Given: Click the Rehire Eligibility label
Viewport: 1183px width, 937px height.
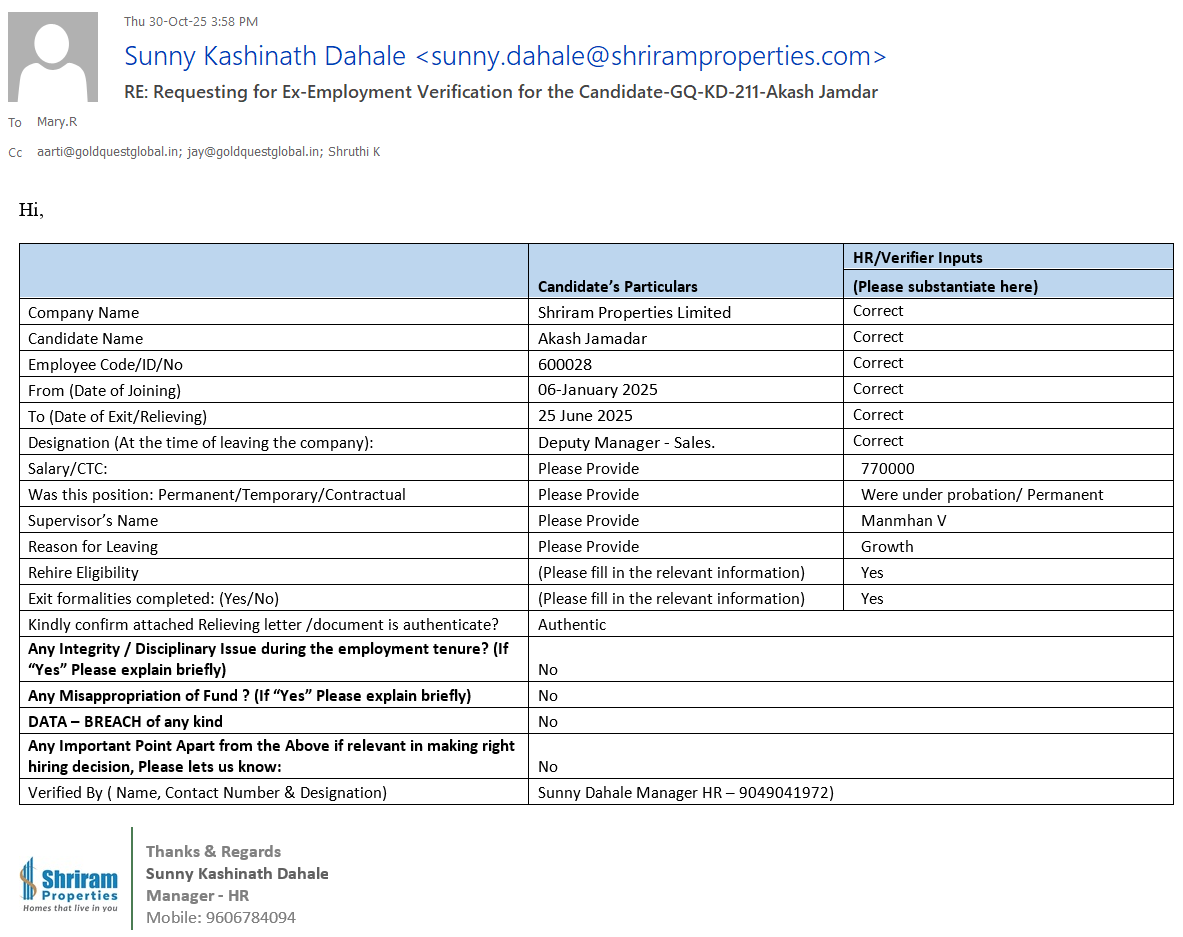Looking at the screenshot, I should coord(84,573).
